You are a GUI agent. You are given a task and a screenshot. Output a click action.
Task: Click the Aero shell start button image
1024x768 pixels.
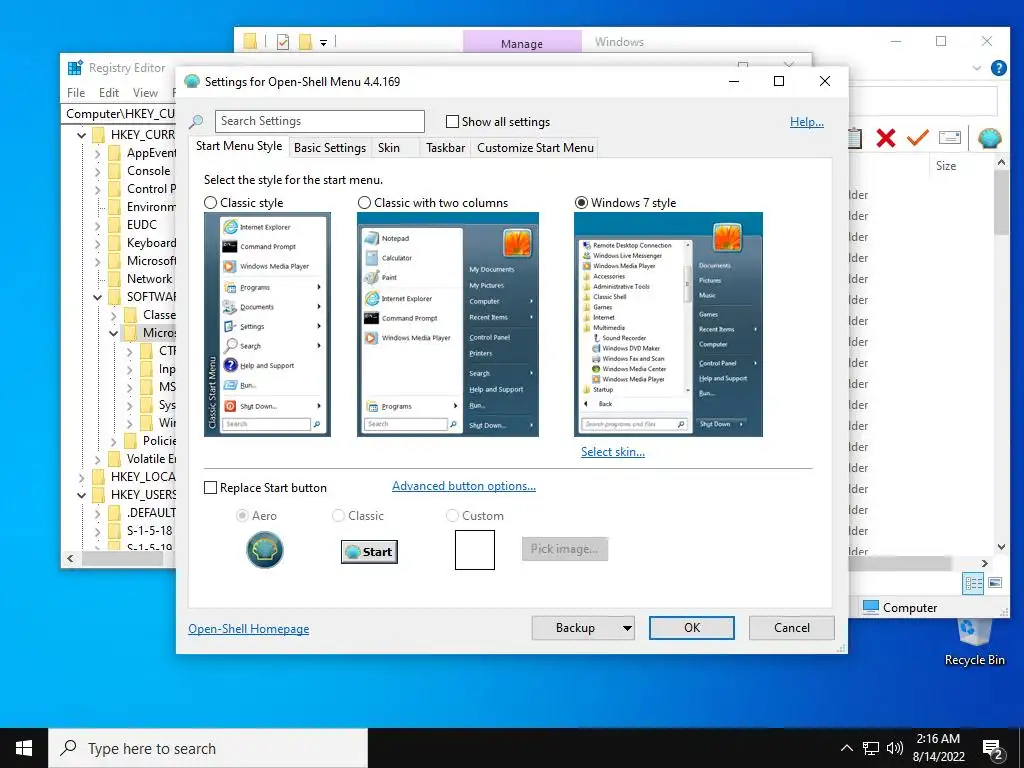pos(264,550)
